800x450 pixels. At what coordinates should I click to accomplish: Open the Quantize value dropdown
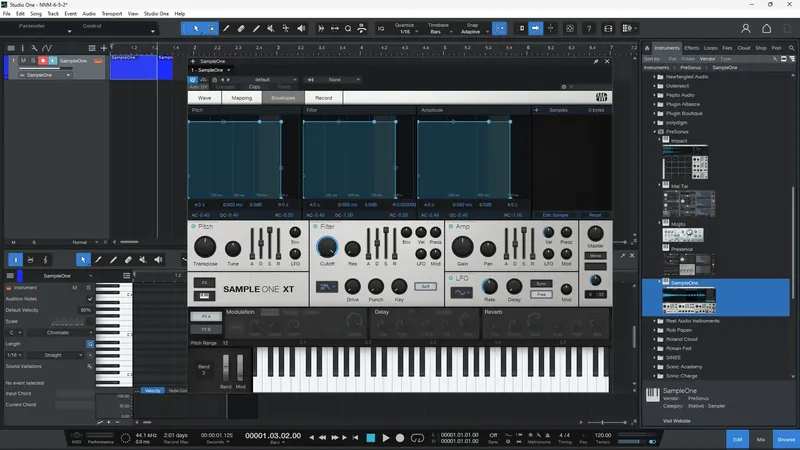click(x=407, y=32)
